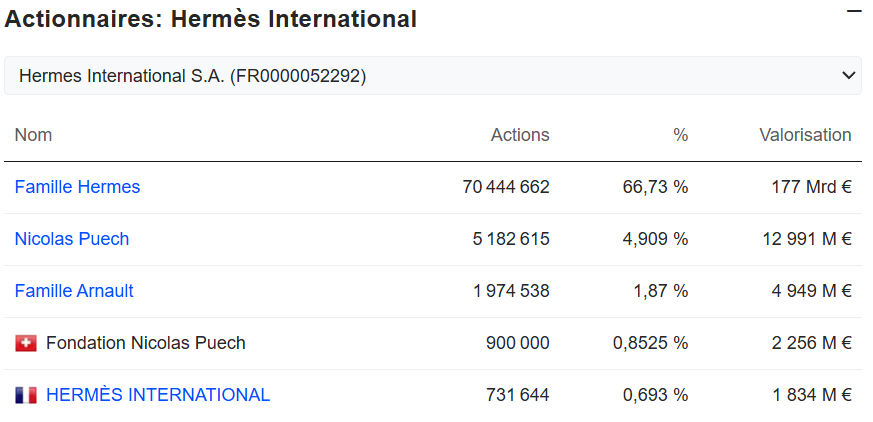Click the Swiss flag icon

26,343
